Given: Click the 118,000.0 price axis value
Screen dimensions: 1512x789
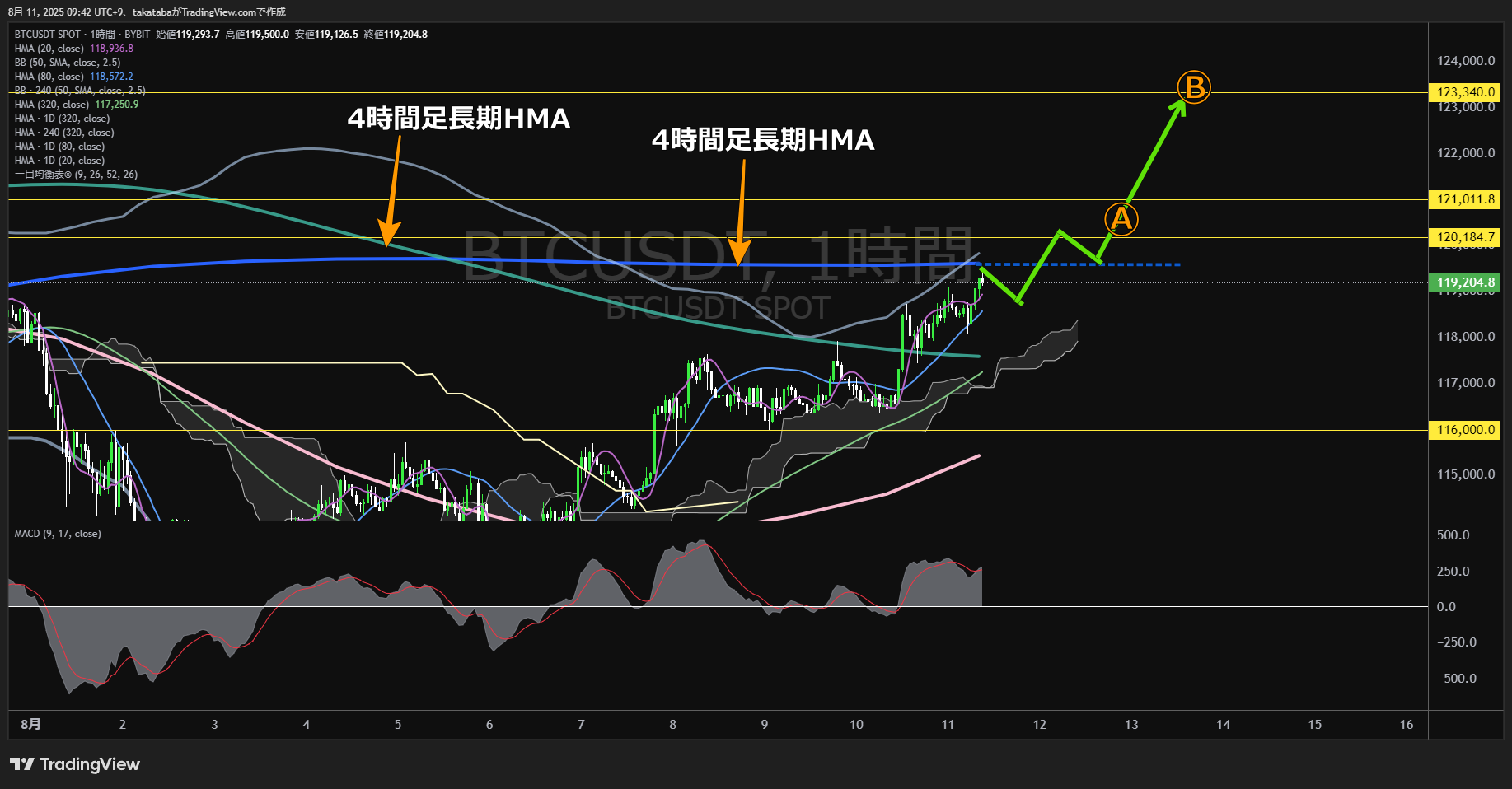Looking at the screenshot, I should [1466, 337].
